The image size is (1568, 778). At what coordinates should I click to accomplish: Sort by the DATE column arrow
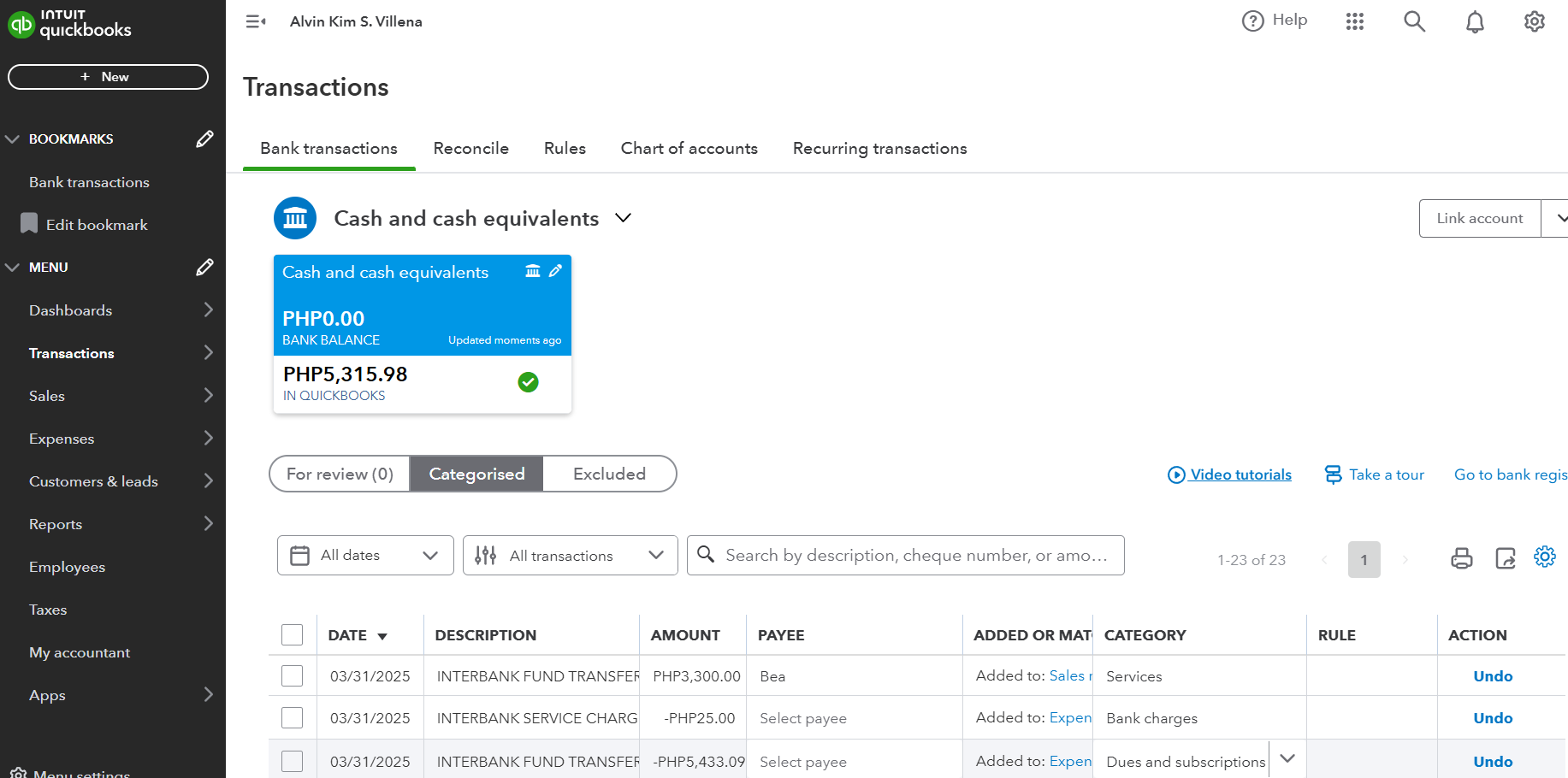point(382,636)
